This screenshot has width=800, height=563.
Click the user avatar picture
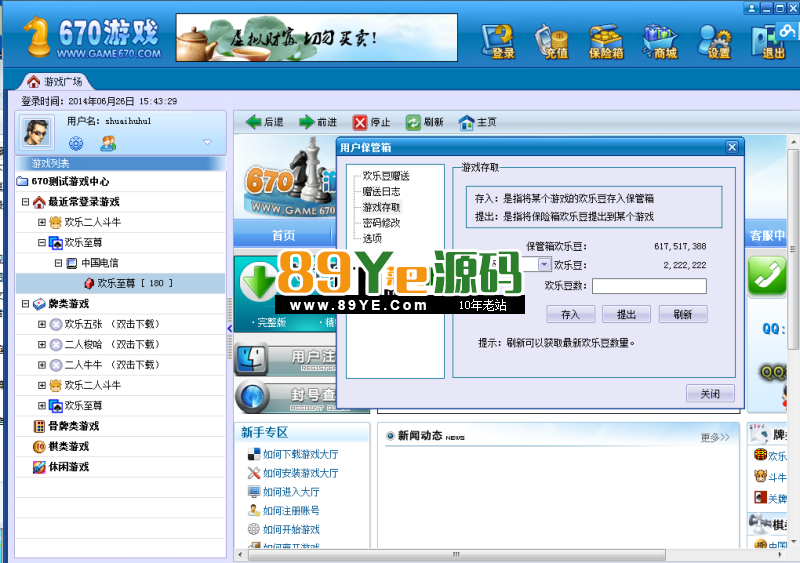(36, 132)
